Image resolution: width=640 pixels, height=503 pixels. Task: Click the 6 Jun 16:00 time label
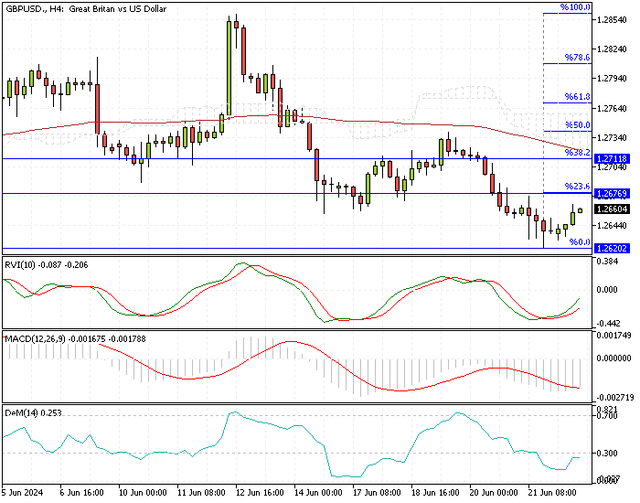pos(82,493)
